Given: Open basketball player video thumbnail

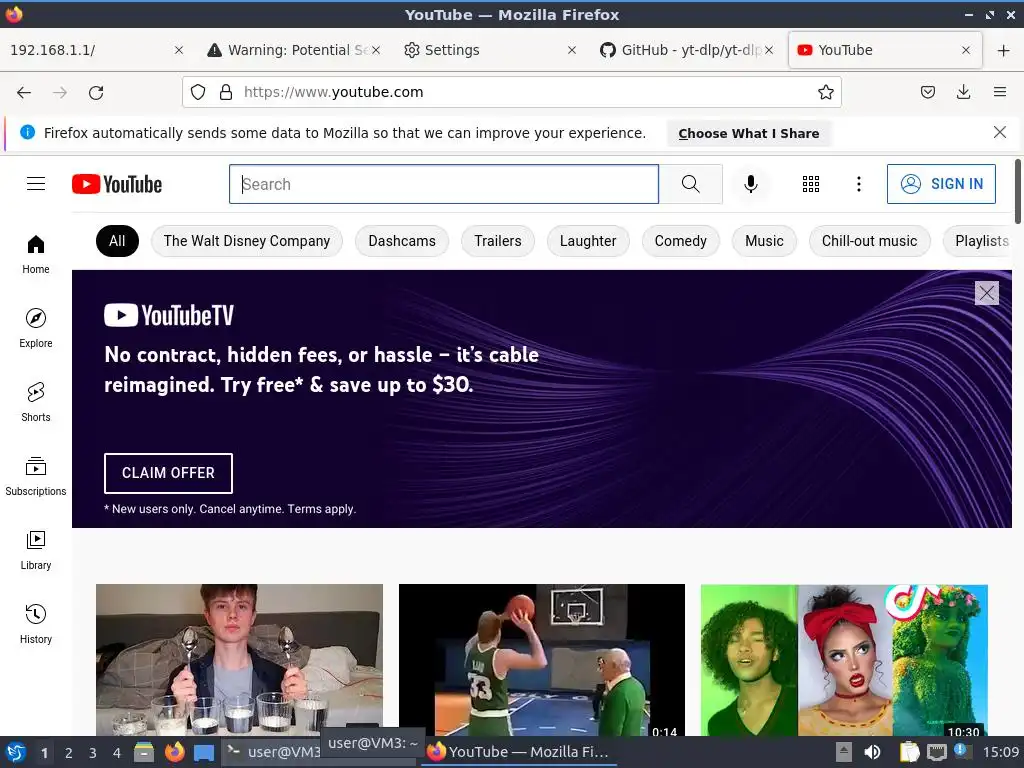Looking at the screenshot, I should point(542,660).
